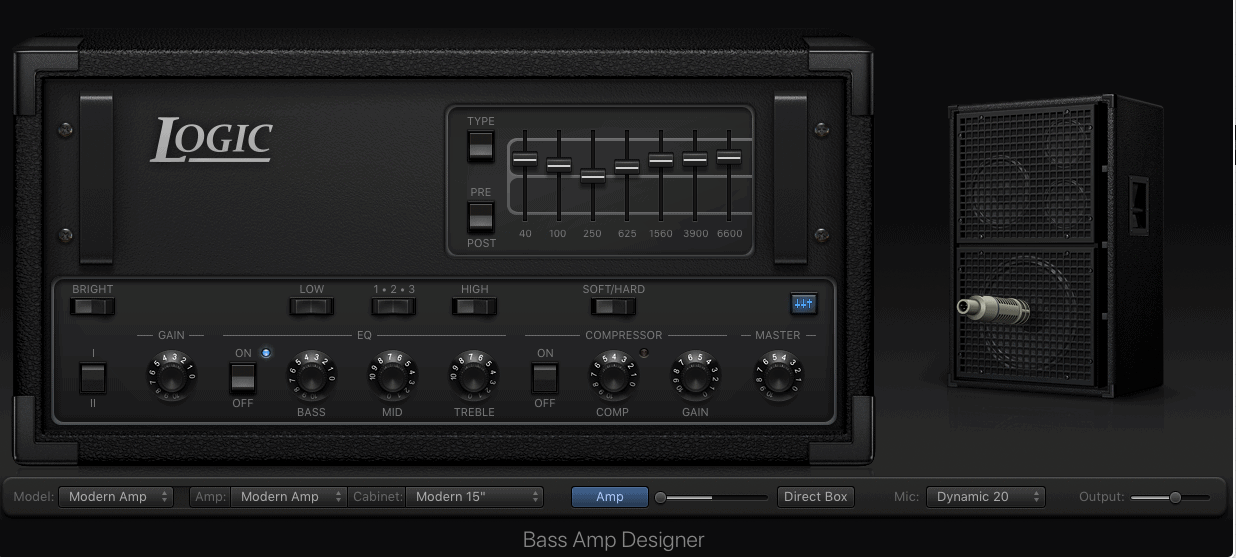Toggle the Bright switch
1236x558 pixels.
(92, 306)
